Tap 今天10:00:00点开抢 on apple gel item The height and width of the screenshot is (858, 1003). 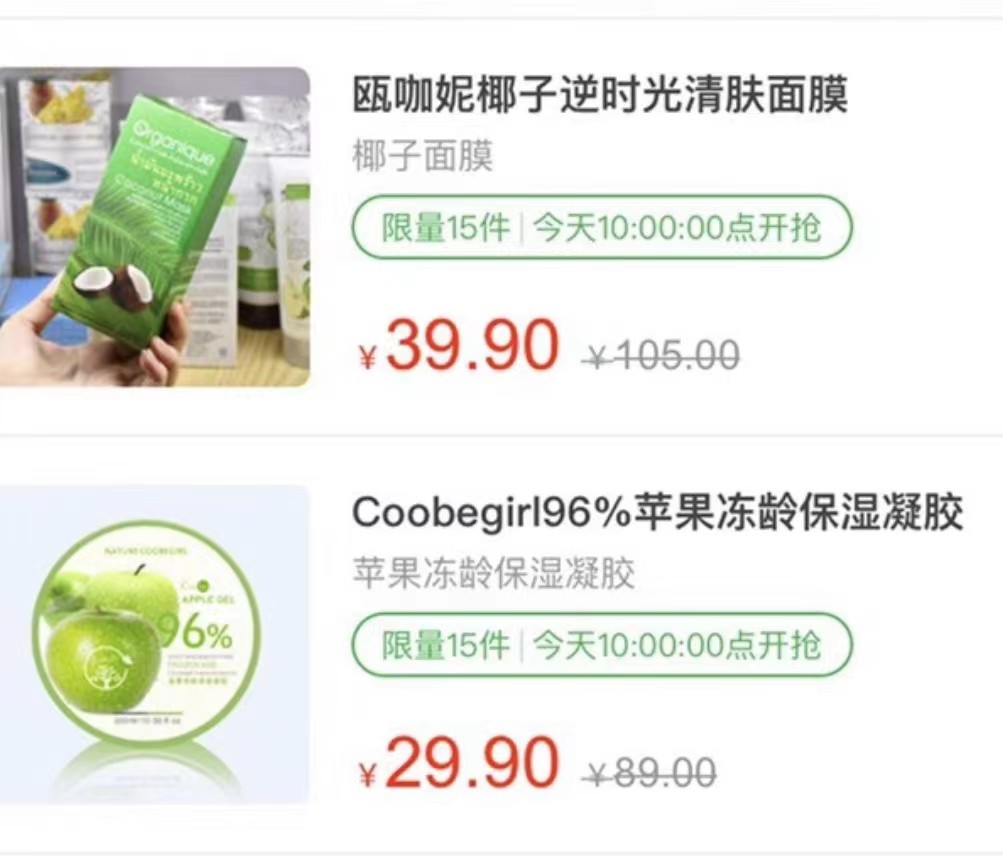point(677,644)
